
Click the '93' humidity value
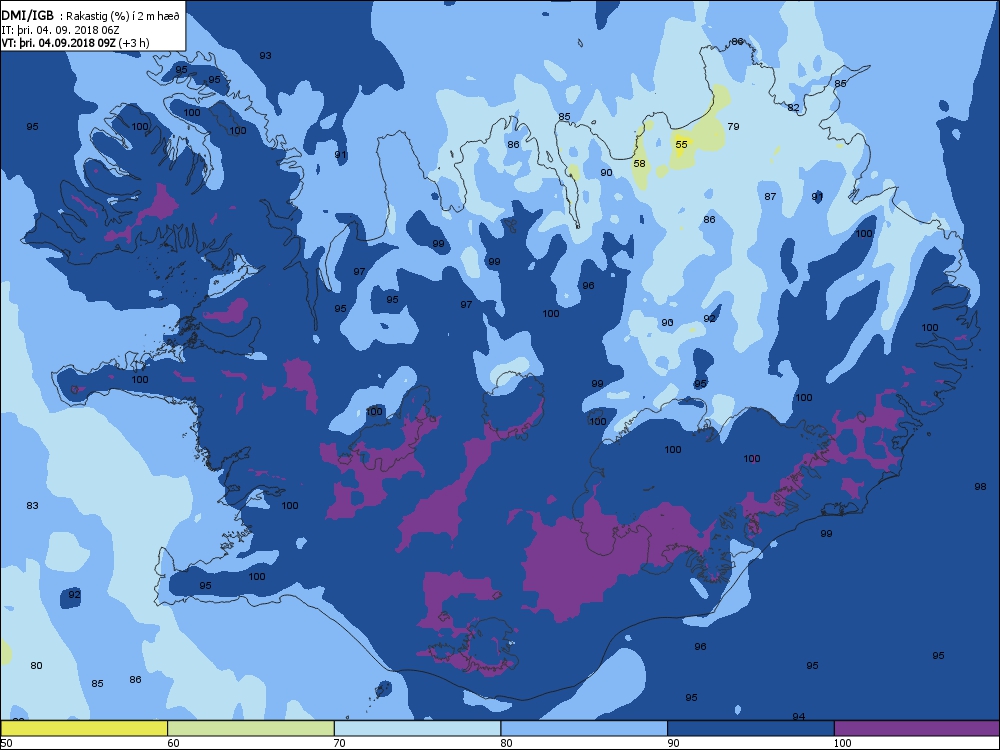pyautogui.click(x=265, y=55)
